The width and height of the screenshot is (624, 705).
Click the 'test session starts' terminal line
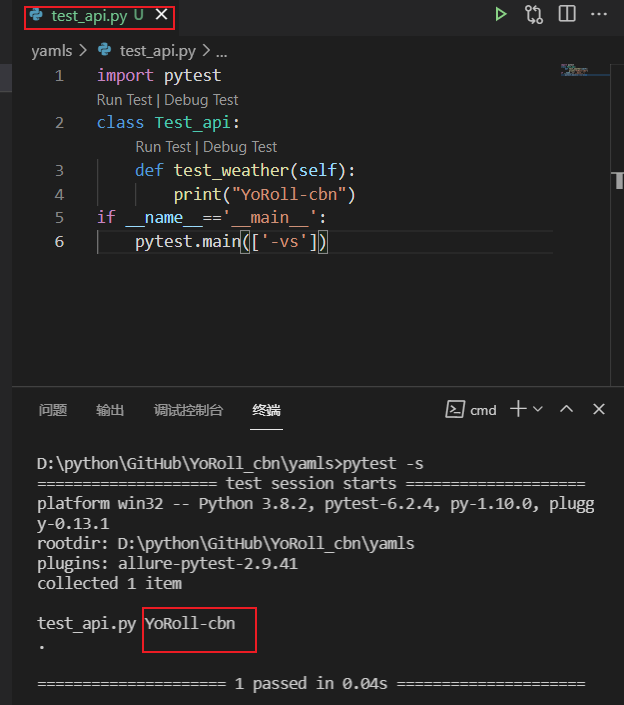311,484
